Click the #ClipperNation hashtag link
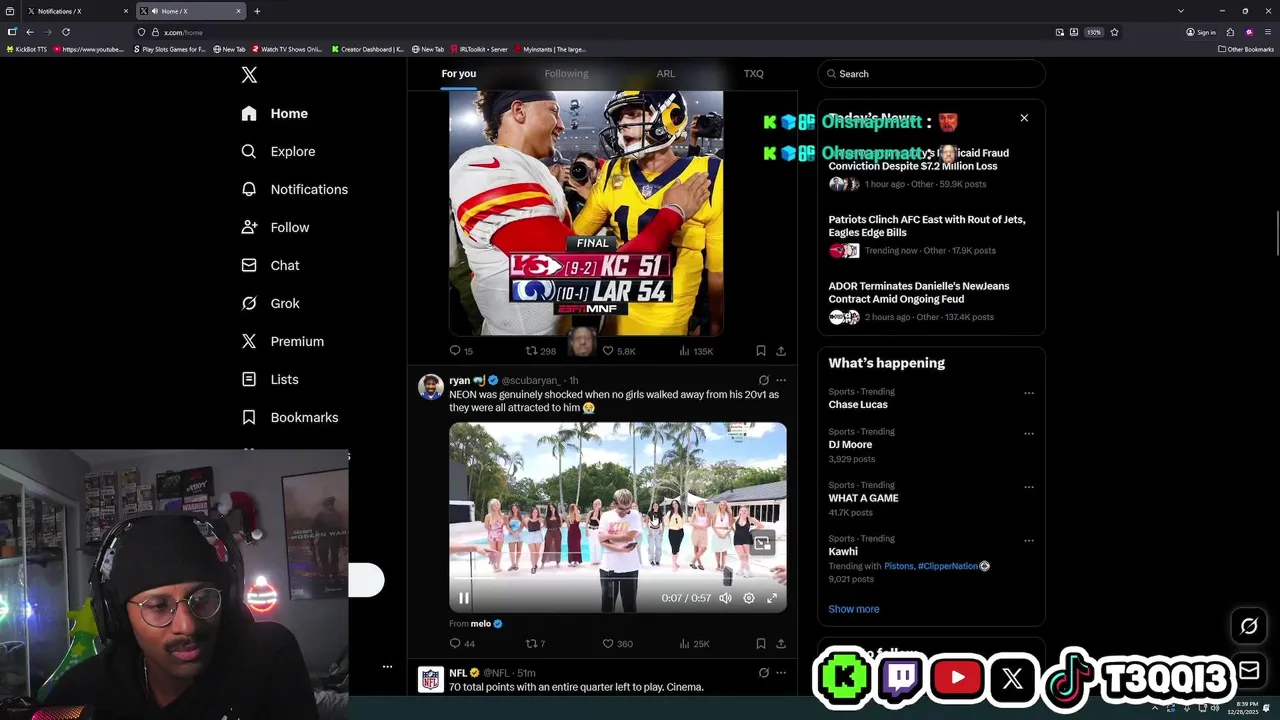This screenshot has width=1280, height=720. coord(948,566)
